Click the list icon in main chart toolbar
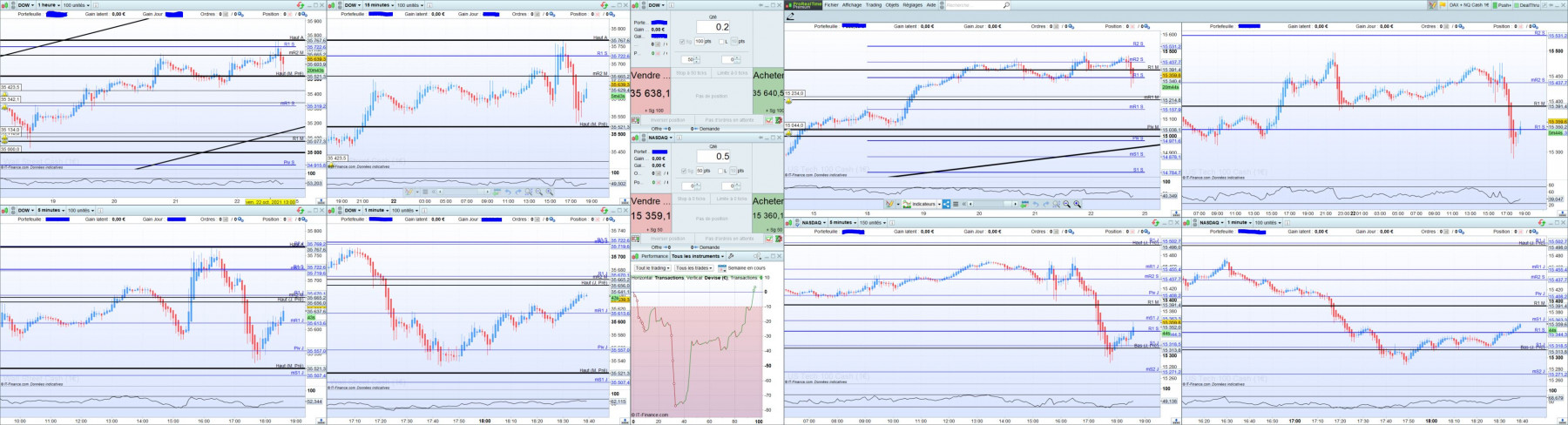 coord(956,204)
